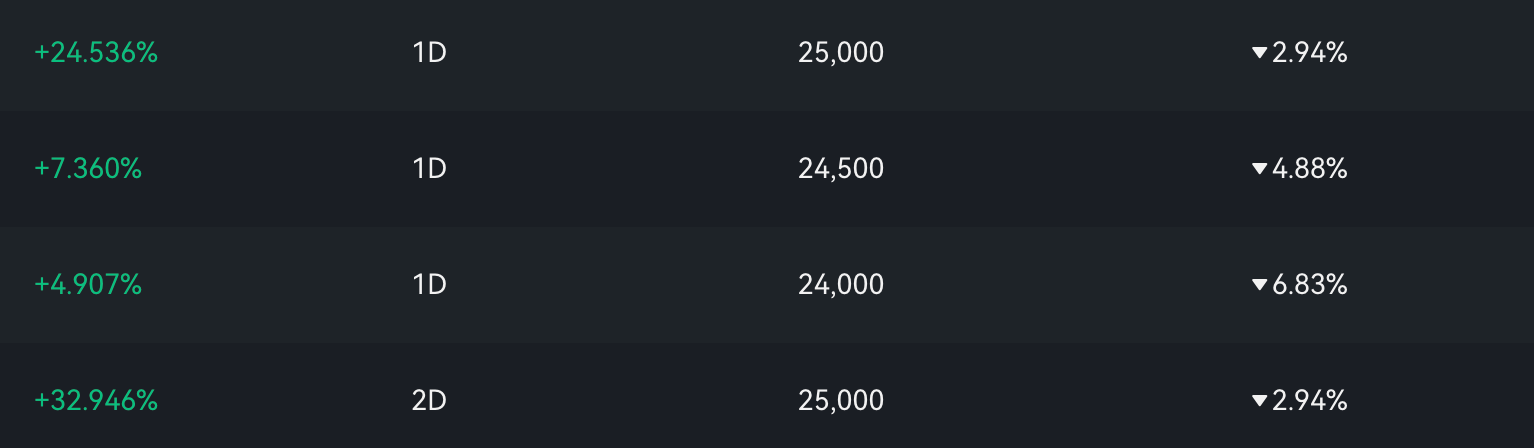Choose the 1D term in the +4.907% row

pyautogui.click(x=429, y=285)
